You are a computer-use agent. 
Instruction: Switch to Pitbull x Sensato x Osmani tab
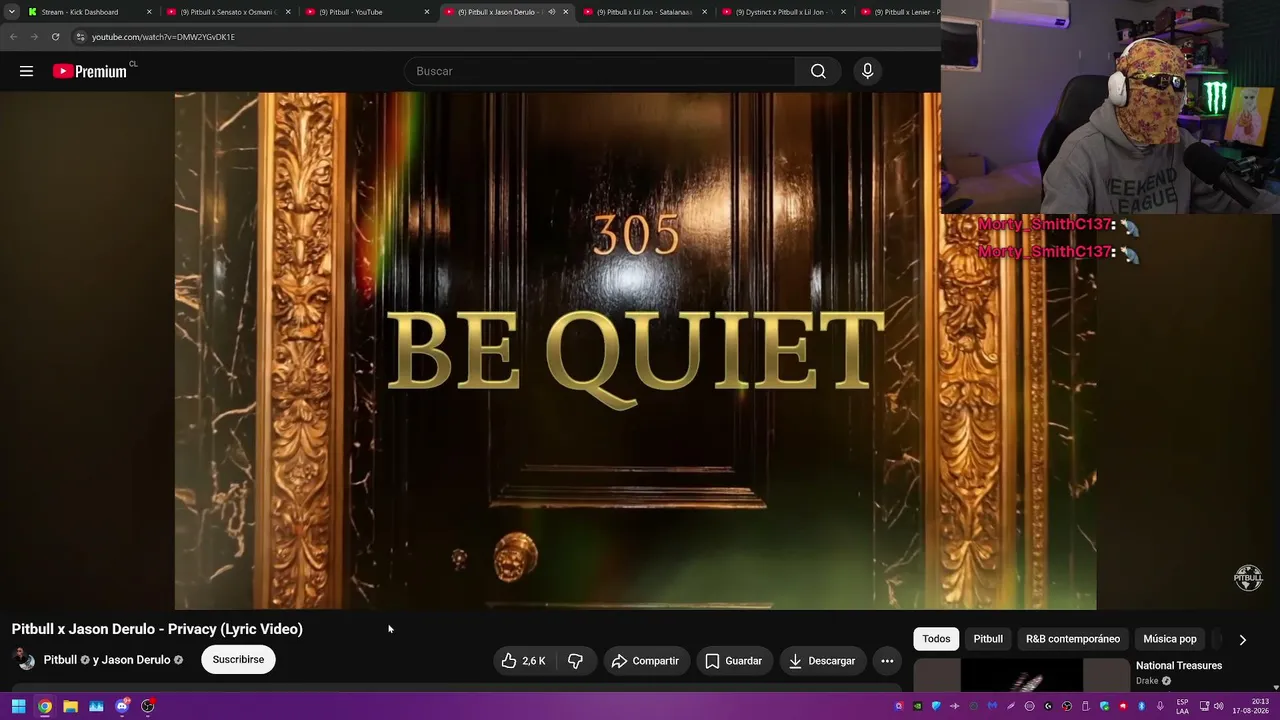click(227, 12)
